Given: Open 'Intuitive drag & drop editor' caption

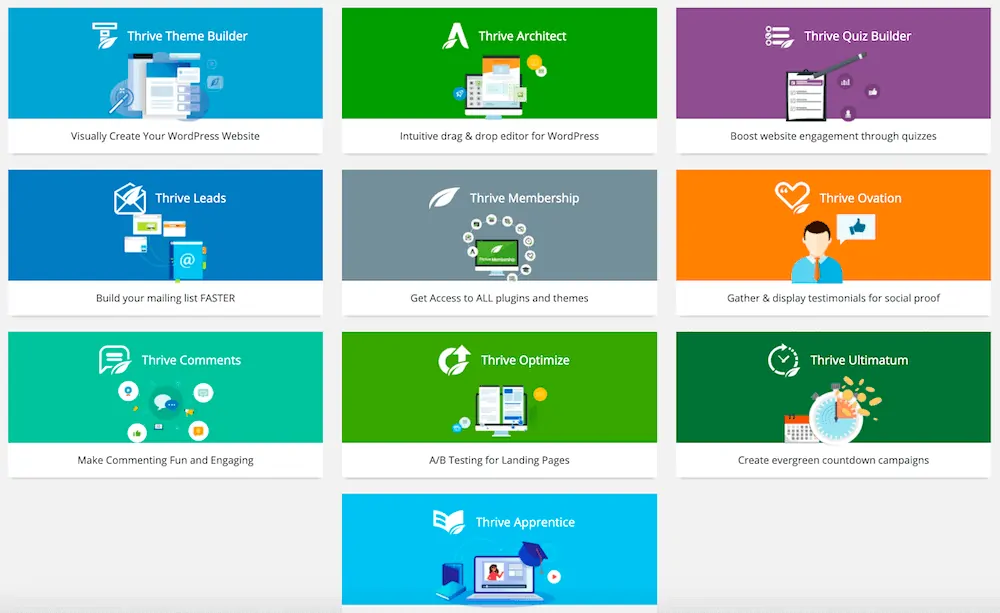Looking at the screenshot, I should tap(499, 136).
